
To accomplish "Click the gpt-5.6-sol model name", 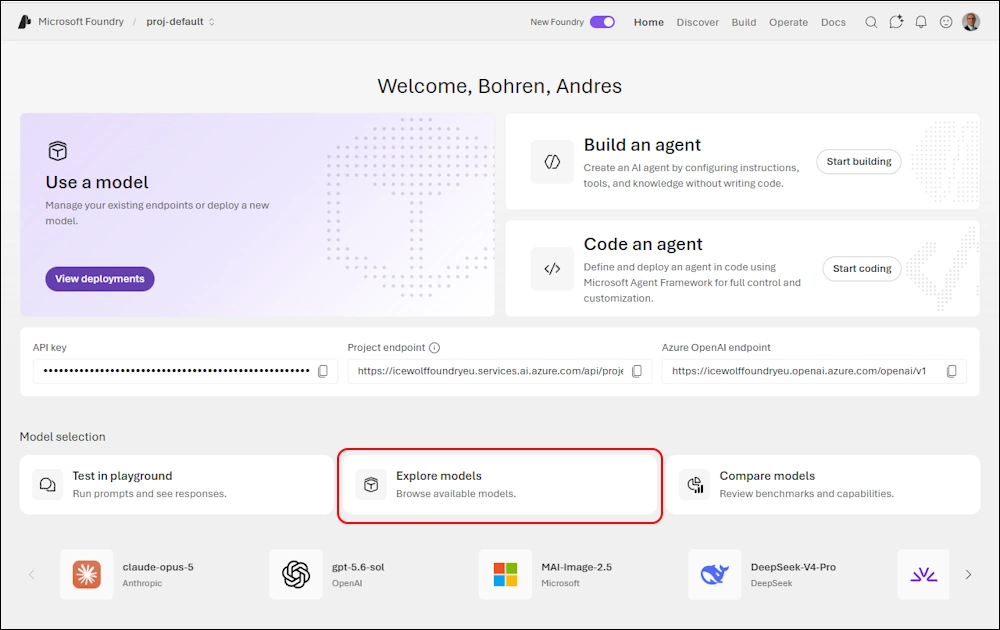I will (x=358, y=568).
